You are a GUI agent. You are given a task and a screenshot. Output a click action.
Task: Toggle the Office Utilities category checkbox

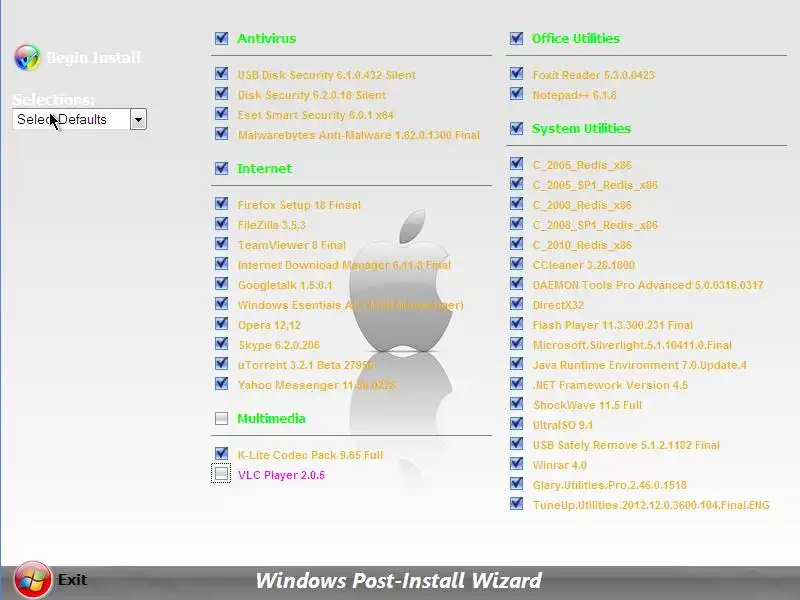click(x=516, y=38)
